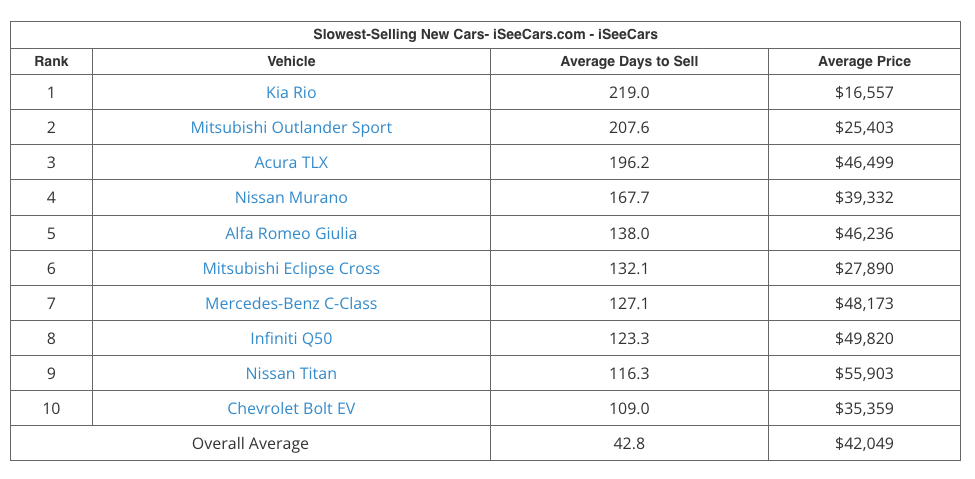Click the Vehicle column header
The image size is (975, 479).
click(291, 61)
